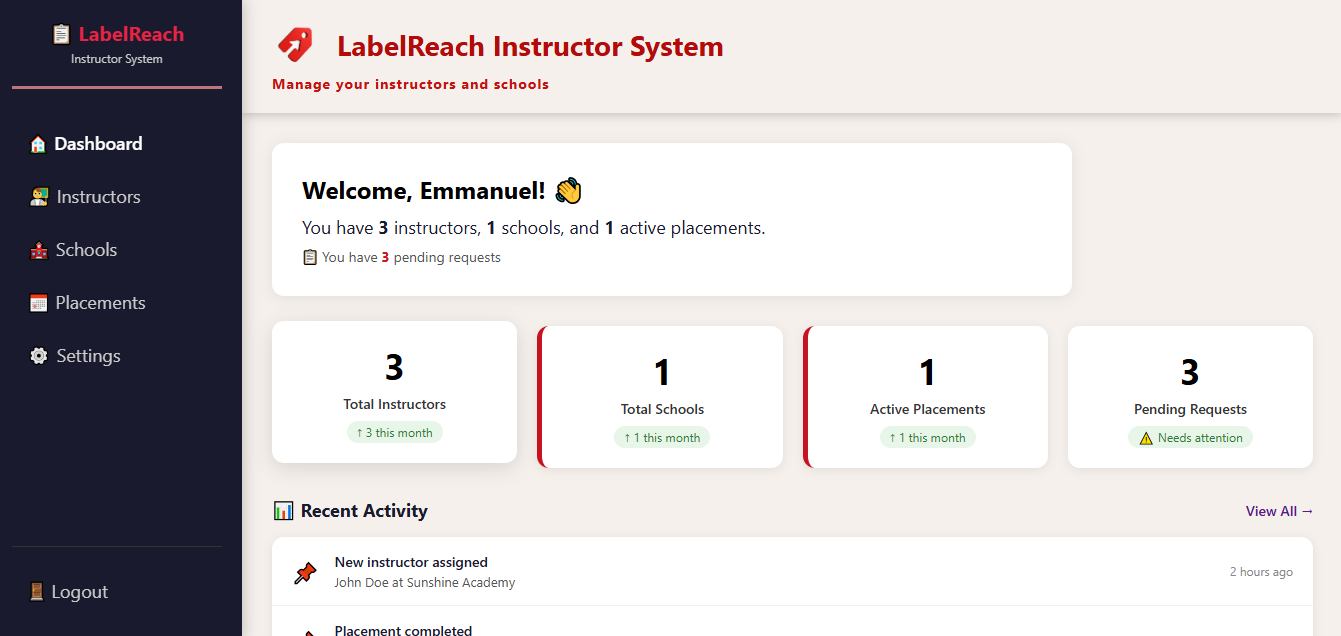Screen dimensions: 1341x636
Task: Open the Total Schools stat card
Action: click(x=660, y=397)
